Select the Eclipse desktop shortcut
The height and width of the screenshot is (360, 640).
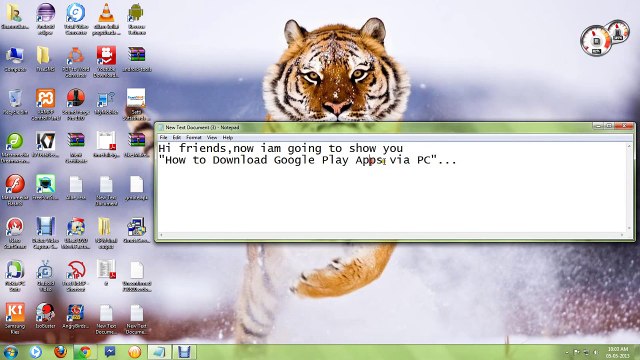(x=45, y=18)
